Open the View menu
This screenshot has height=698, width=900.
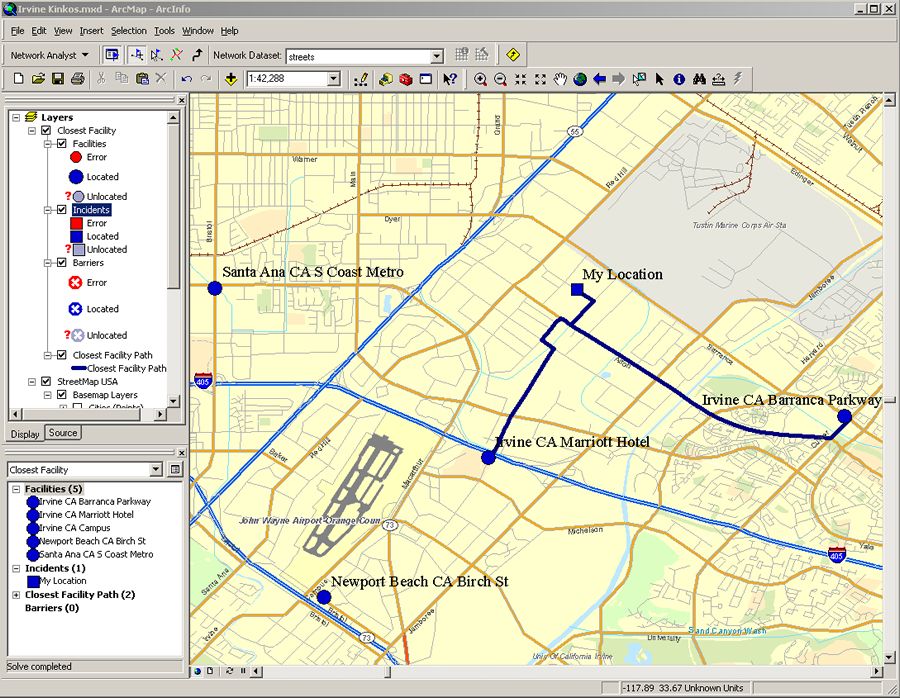(x=63, y=30)
